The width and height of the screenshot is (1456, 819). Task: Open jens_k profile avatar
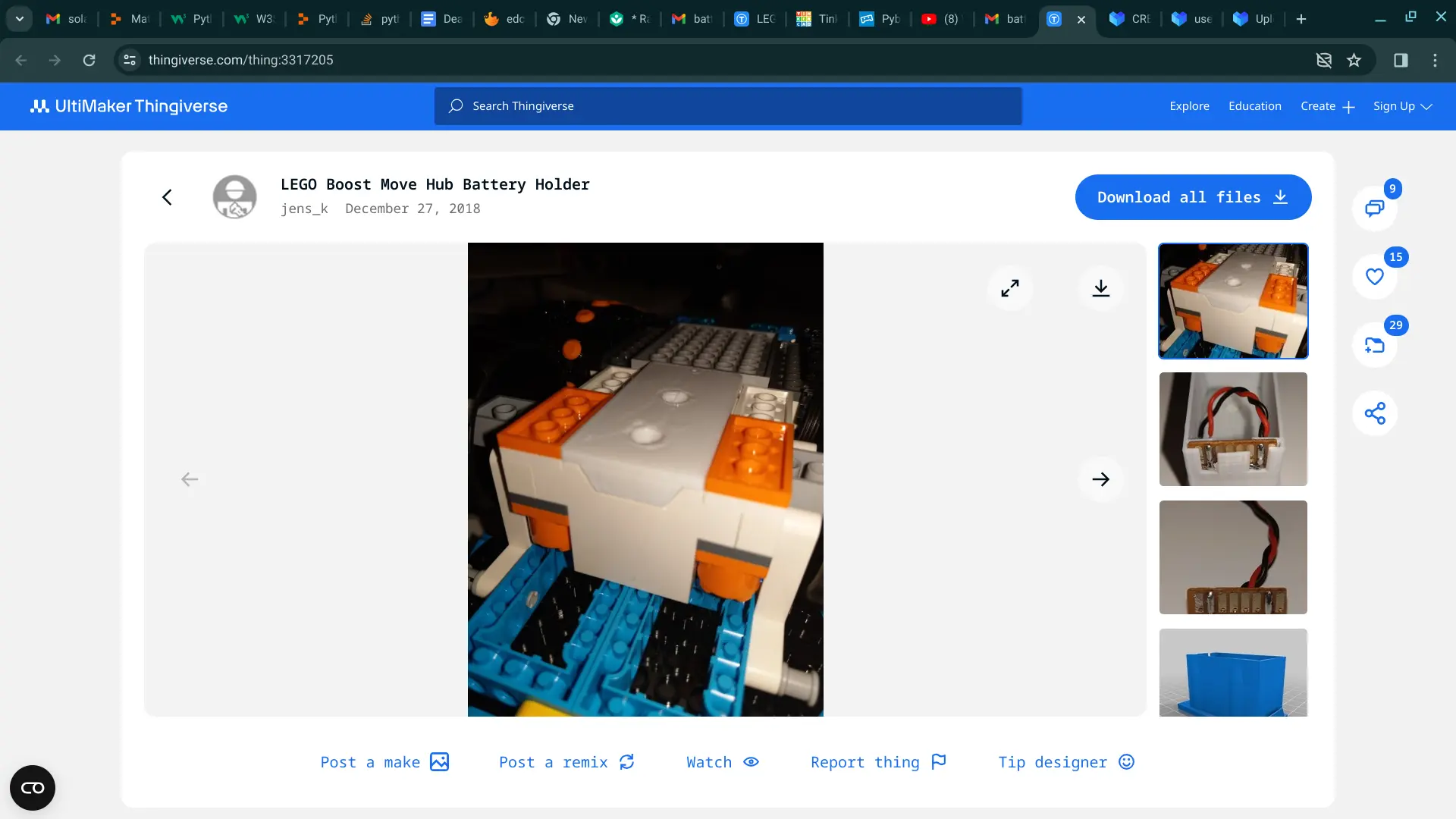click(234, 197)
